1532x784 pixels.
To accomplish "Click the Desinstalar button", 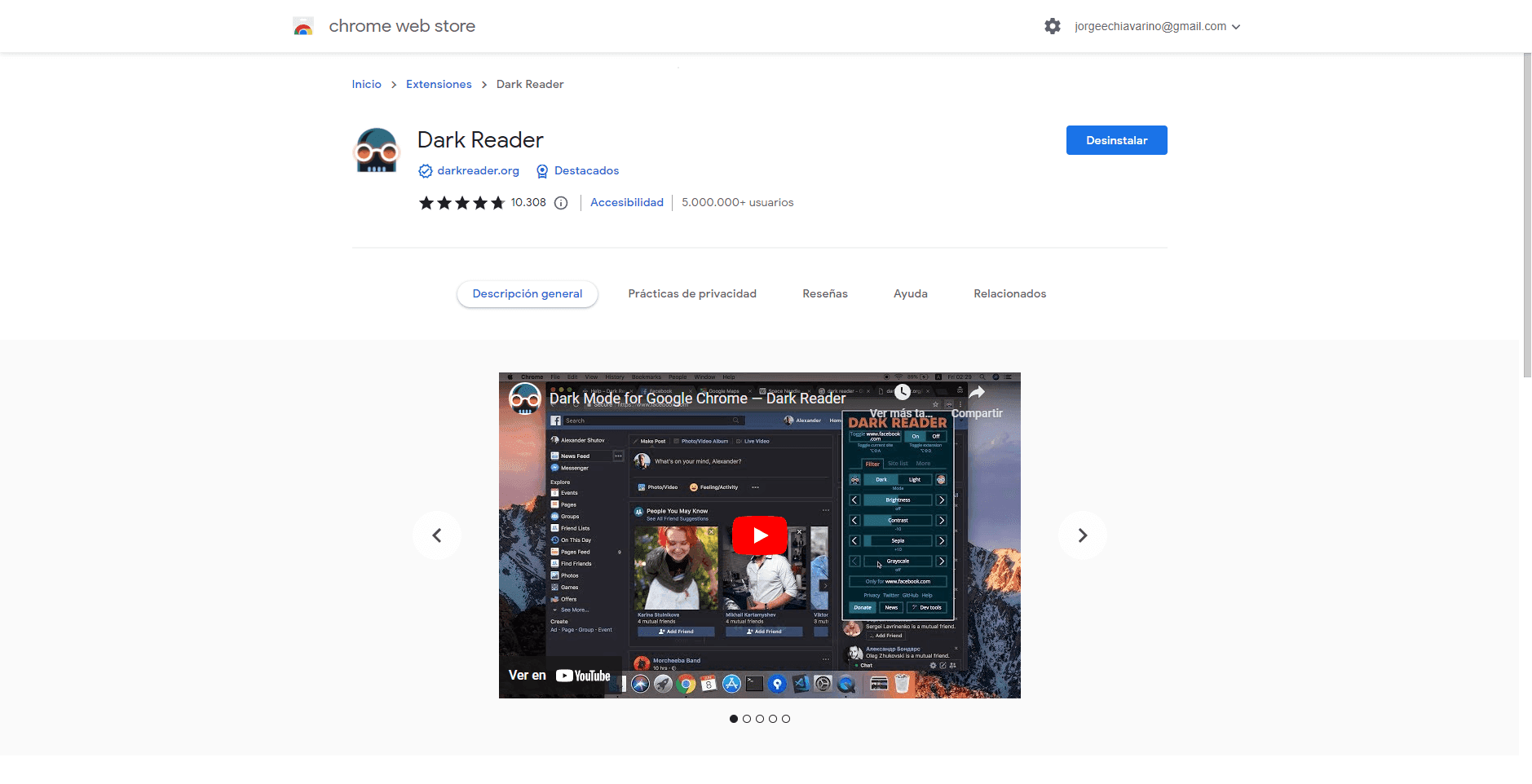I will tap(1116, 140).
